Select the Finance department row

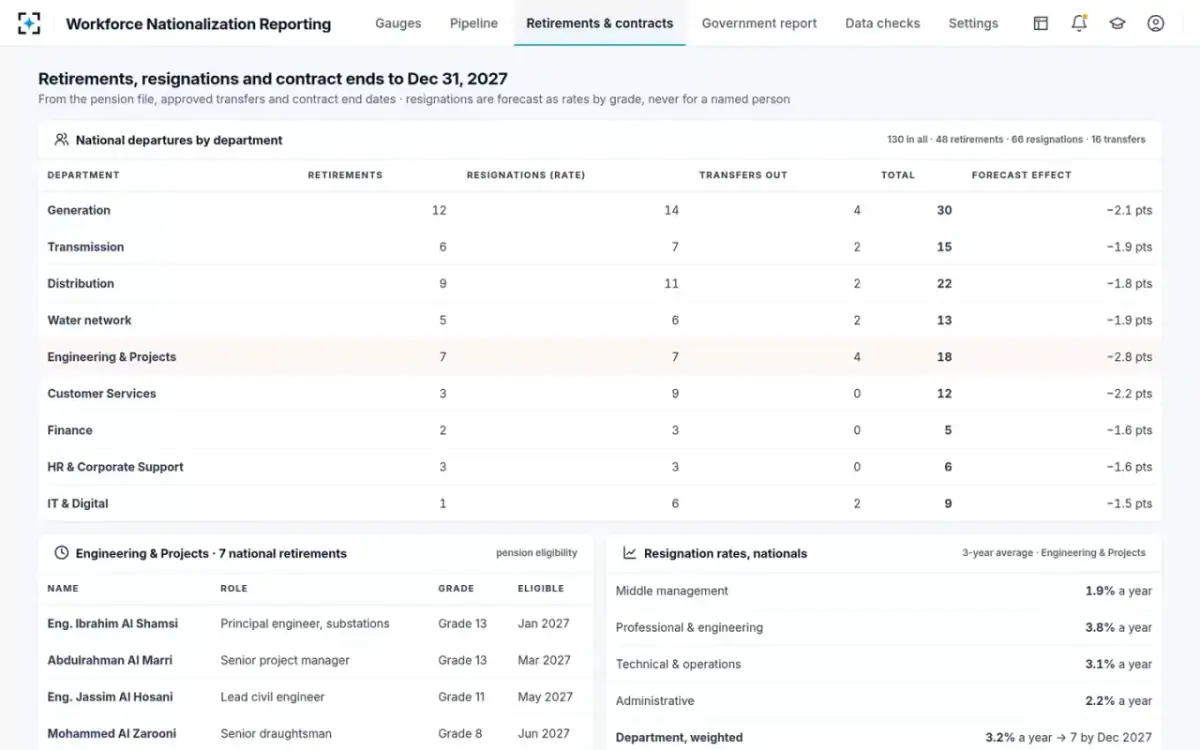pos(600,430)
